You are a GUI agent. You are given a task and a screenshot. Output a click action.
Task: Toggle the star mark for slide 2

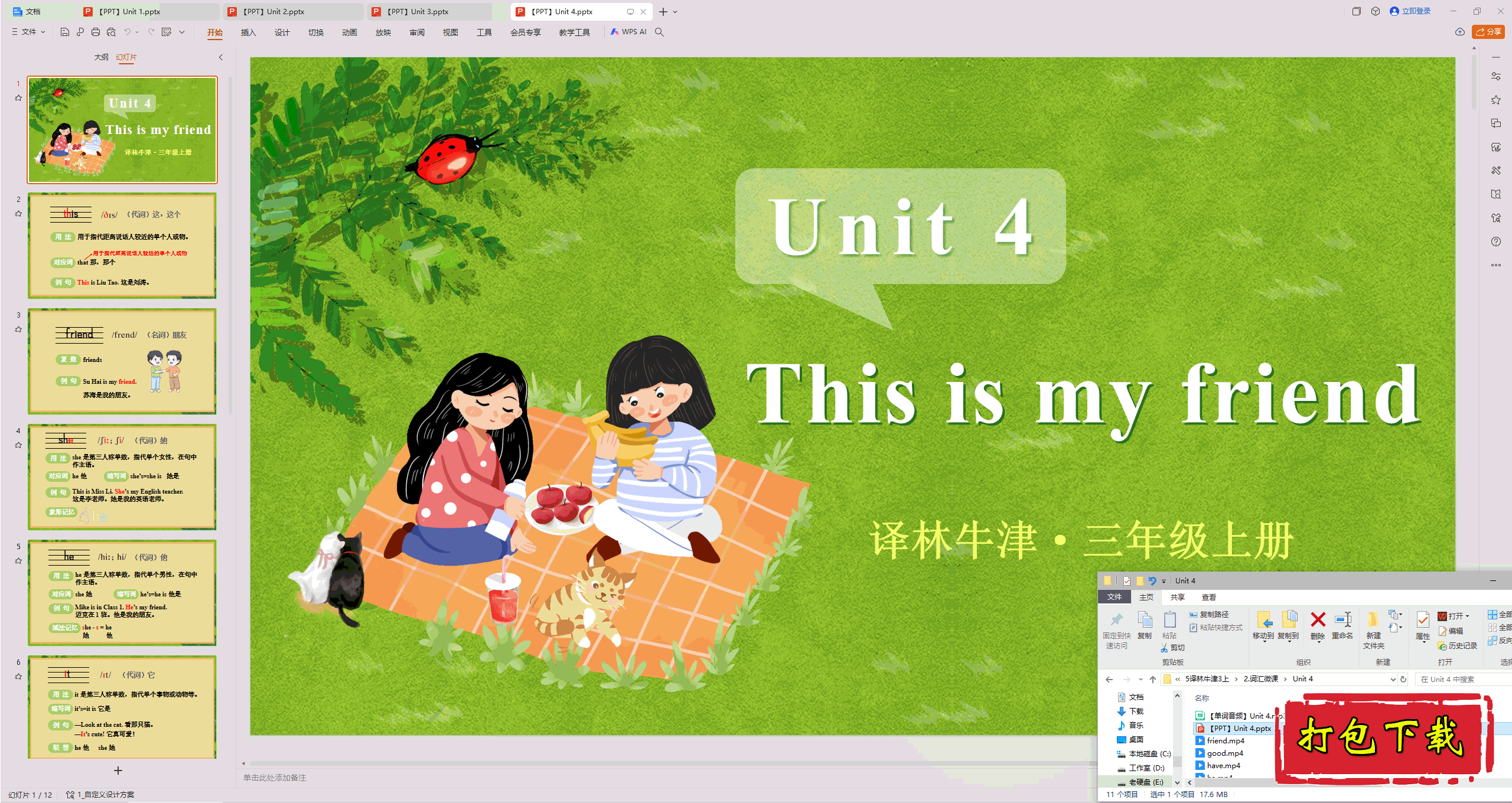click(x=18, y=214)
